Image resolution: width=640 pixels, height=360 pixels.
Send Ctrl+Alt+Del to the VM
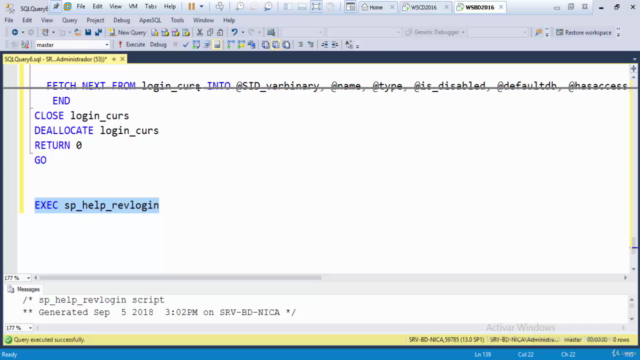click(x=220, y=7)
